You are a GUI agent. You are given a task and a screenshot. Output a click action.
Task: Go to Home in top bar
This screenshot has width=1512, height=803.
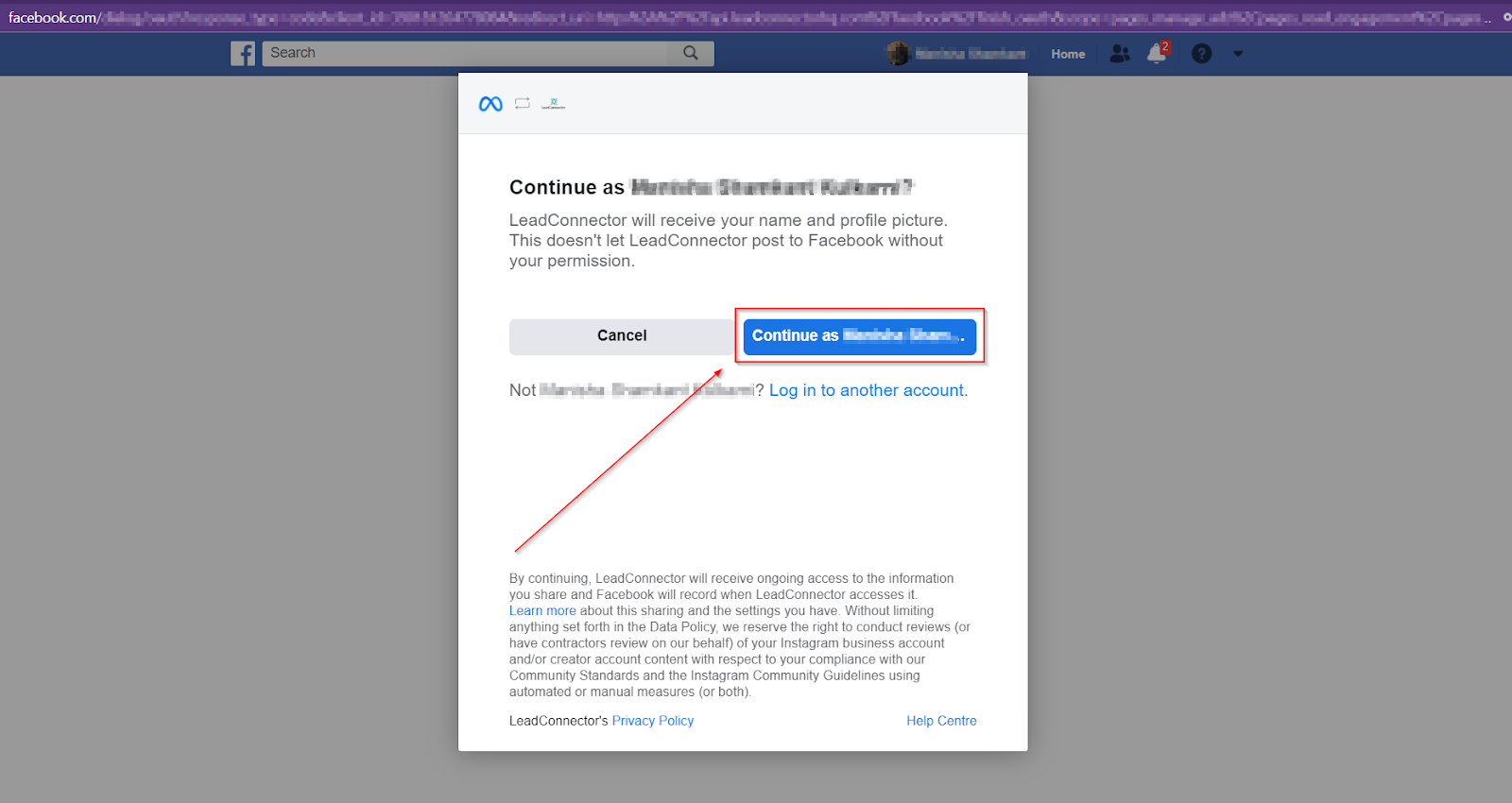[1068, 54]
